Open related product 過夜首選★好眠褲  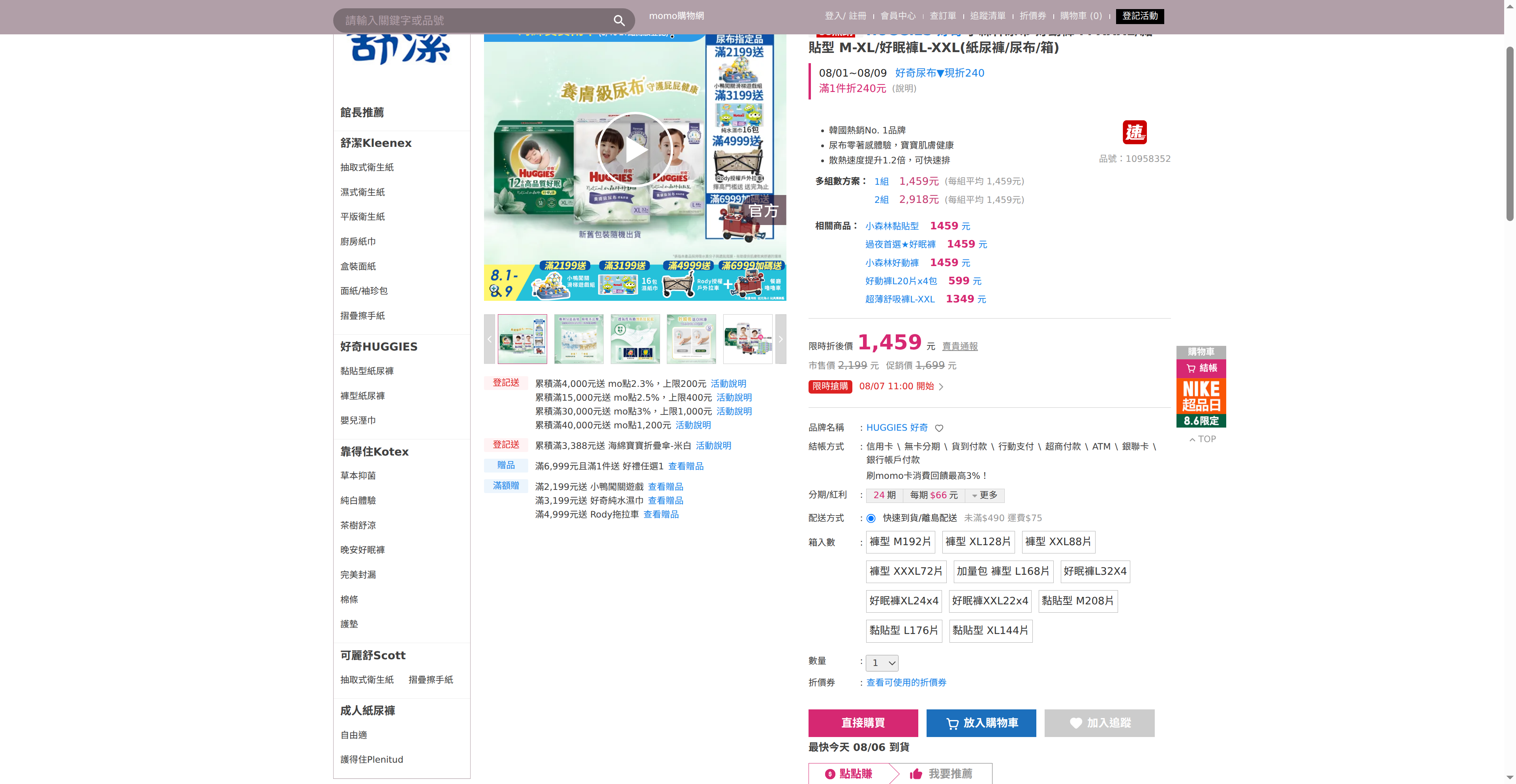tap(901, 244)
